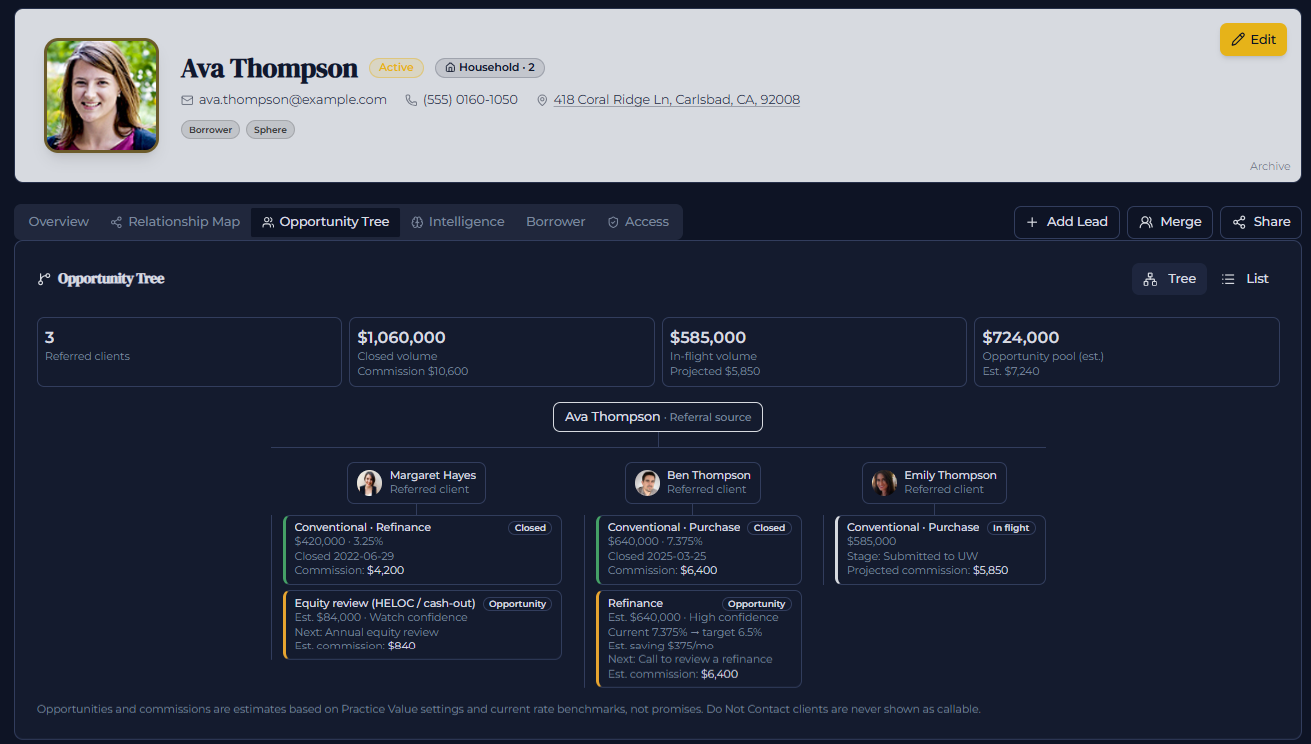Click Commission $4,200 text
The width and height of the screenshot is (1311, 744).
coord(350,570)
